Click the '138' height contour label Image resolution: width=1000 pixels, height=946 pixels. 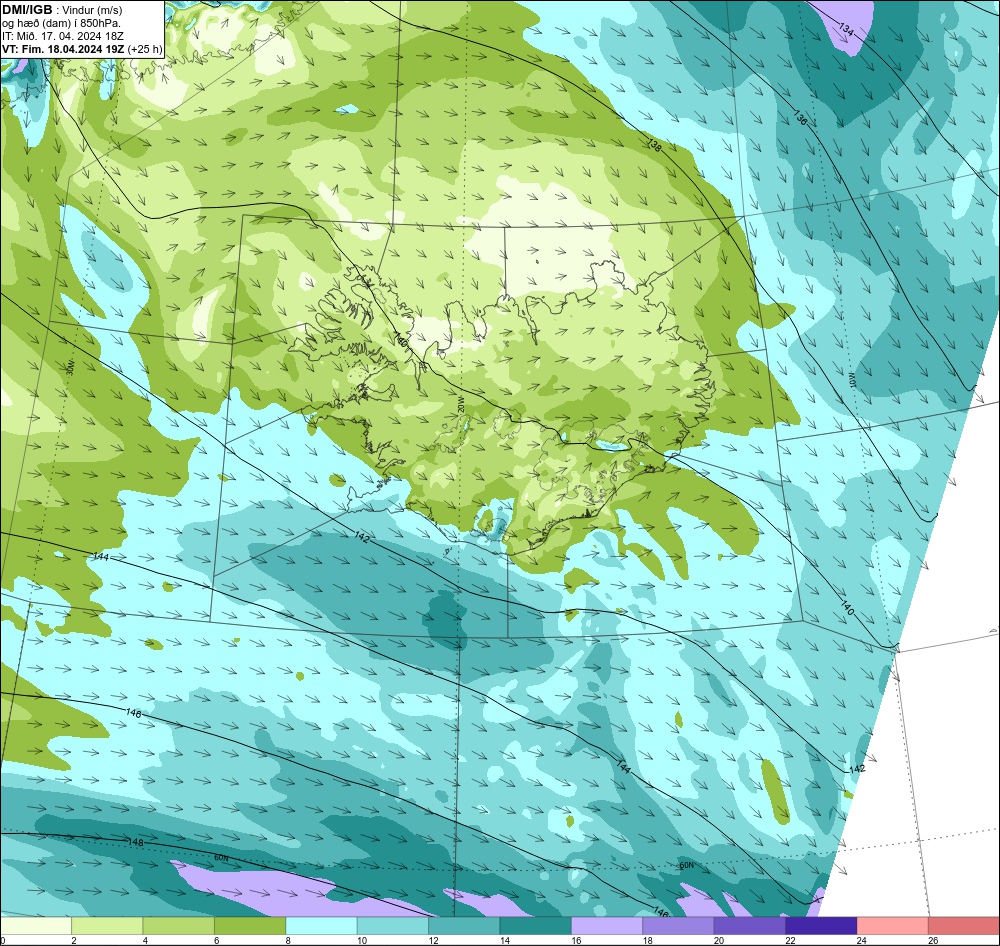point(654,145)
